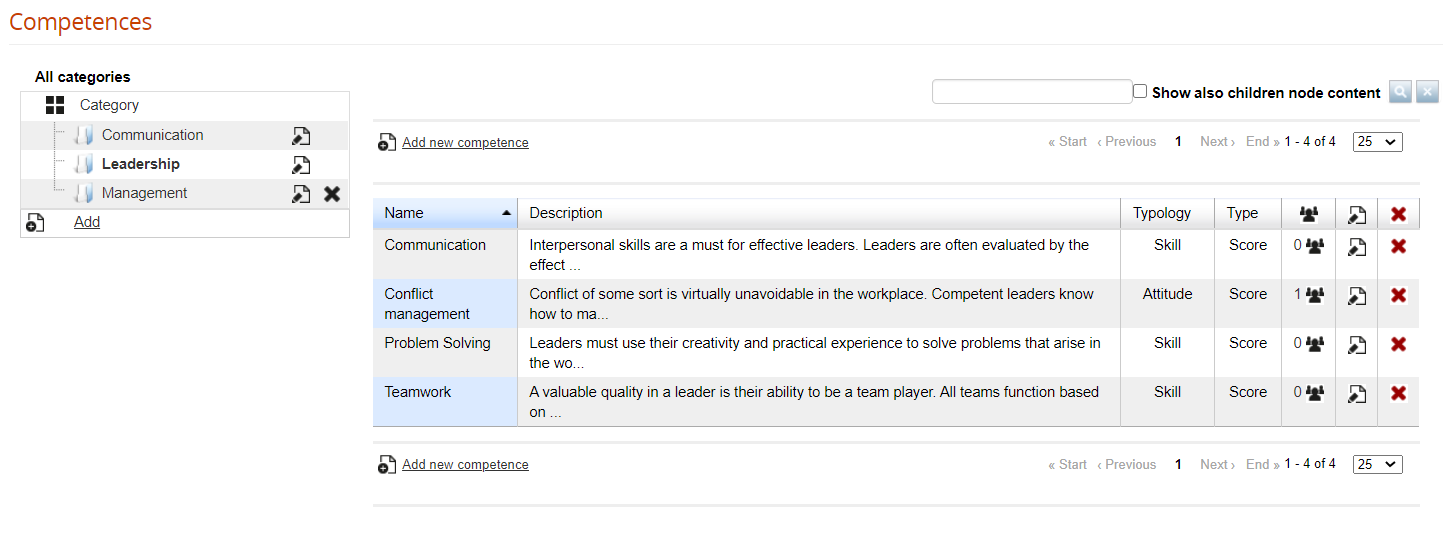Select the Management category node

pos(144,193)
